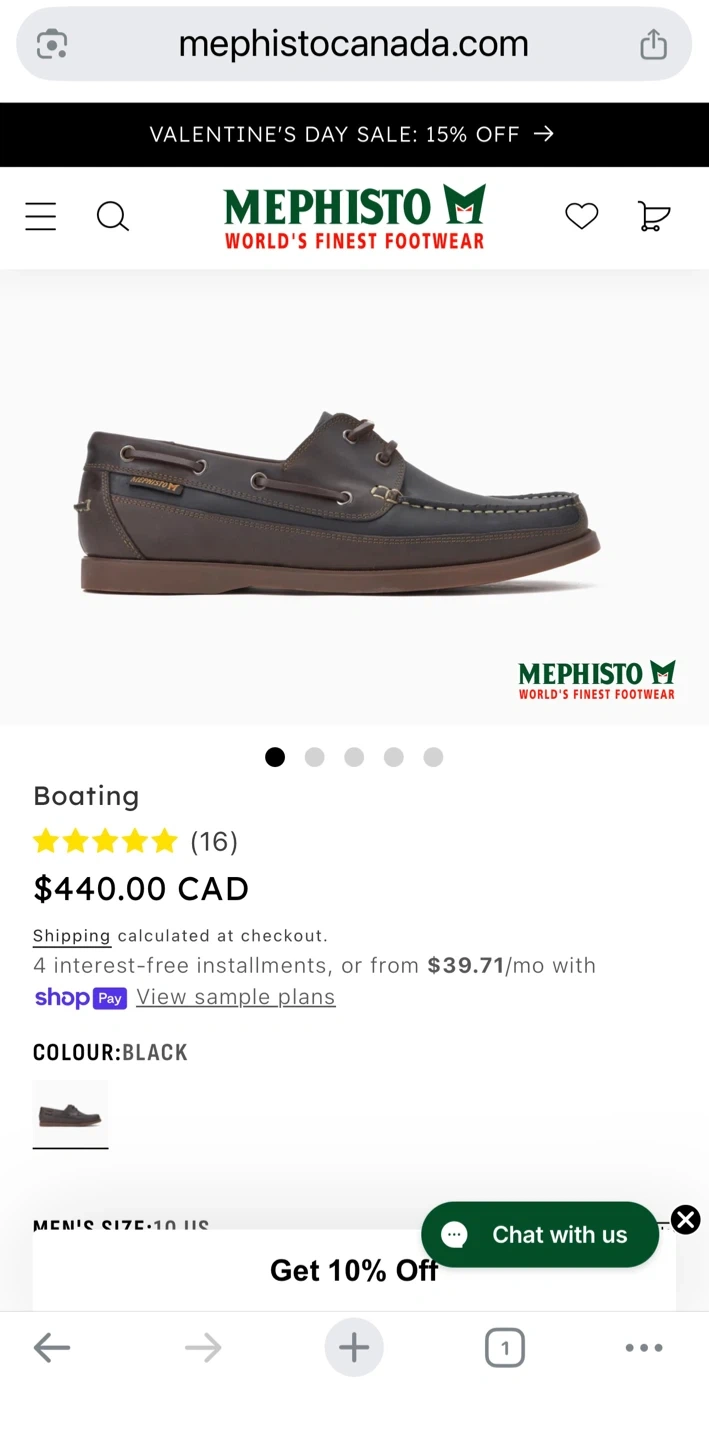Open the wishlist heart icon
Screen dimensions: 709x1440
pos(581,216)
